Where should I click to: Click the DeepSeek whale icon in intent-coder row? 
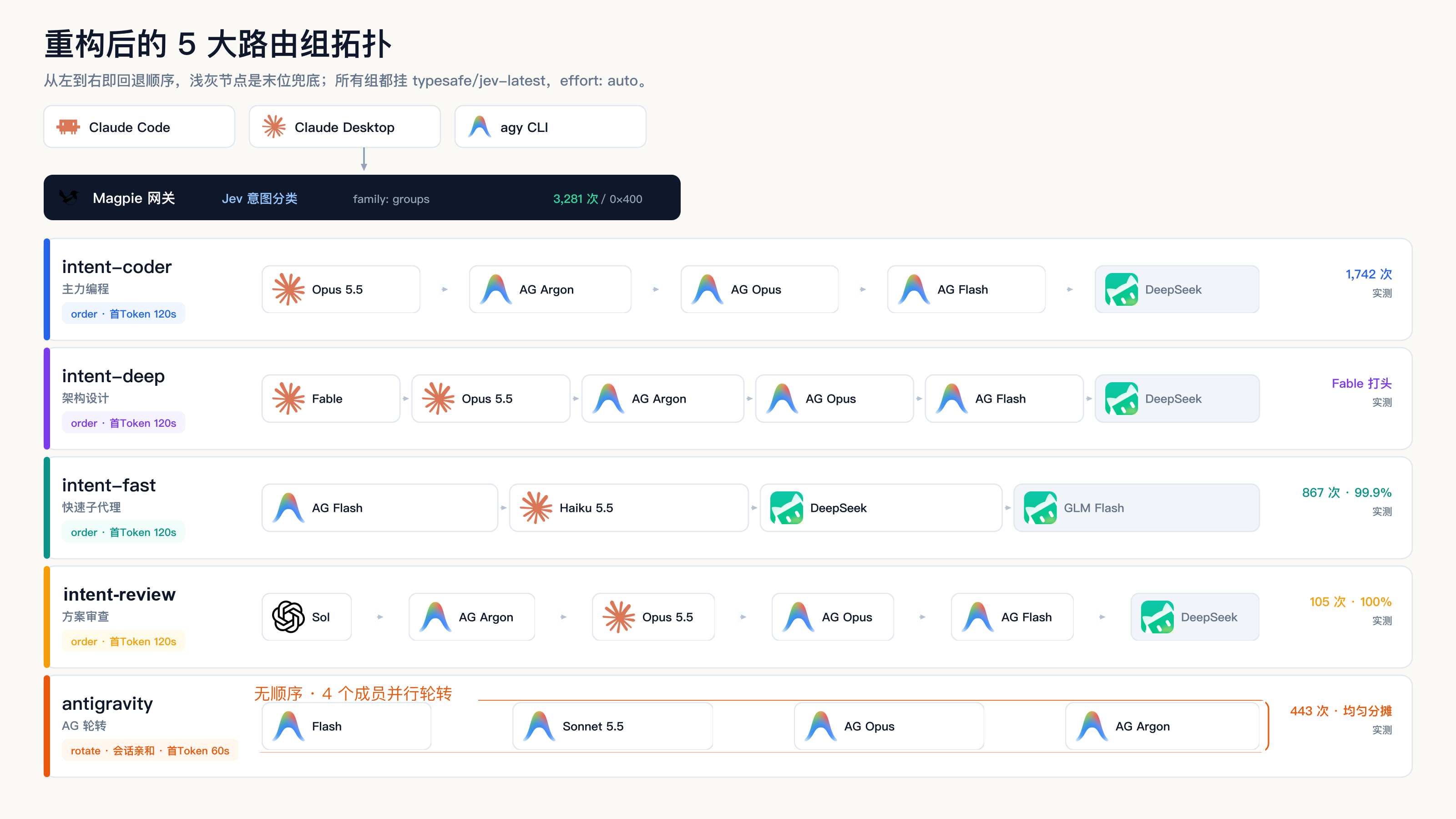pyautogui.click(x=1122, y=289)
